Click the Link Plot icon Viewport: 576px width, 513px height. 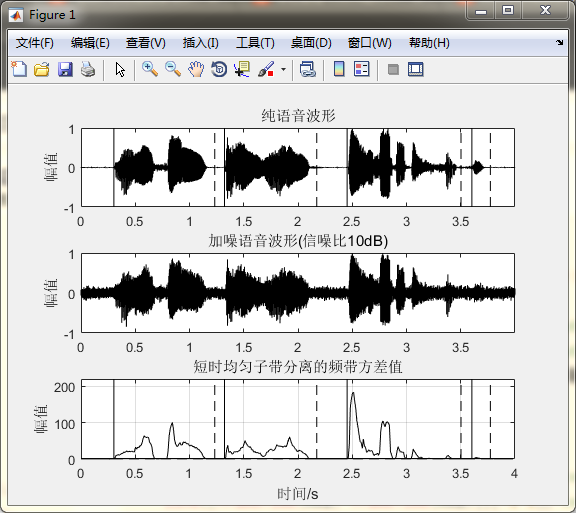pos(308,69)
